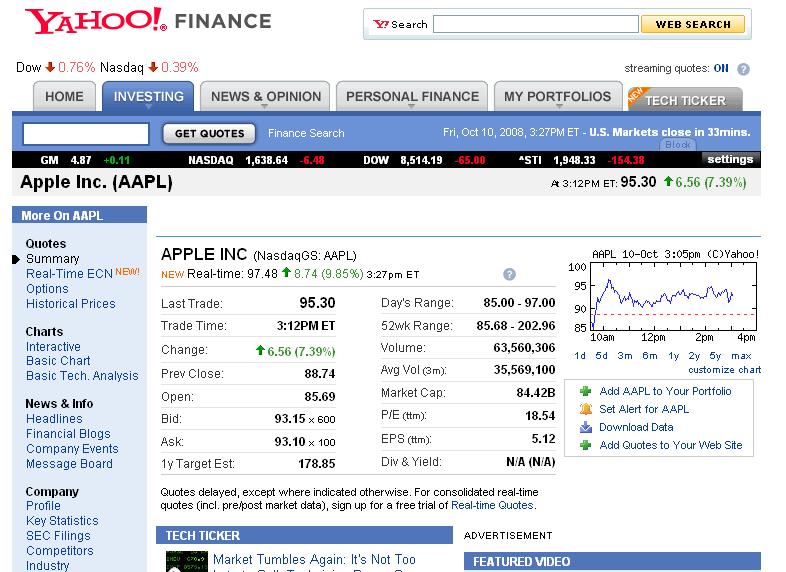Click Set Alert for AAPL

[x=644, y=409]
